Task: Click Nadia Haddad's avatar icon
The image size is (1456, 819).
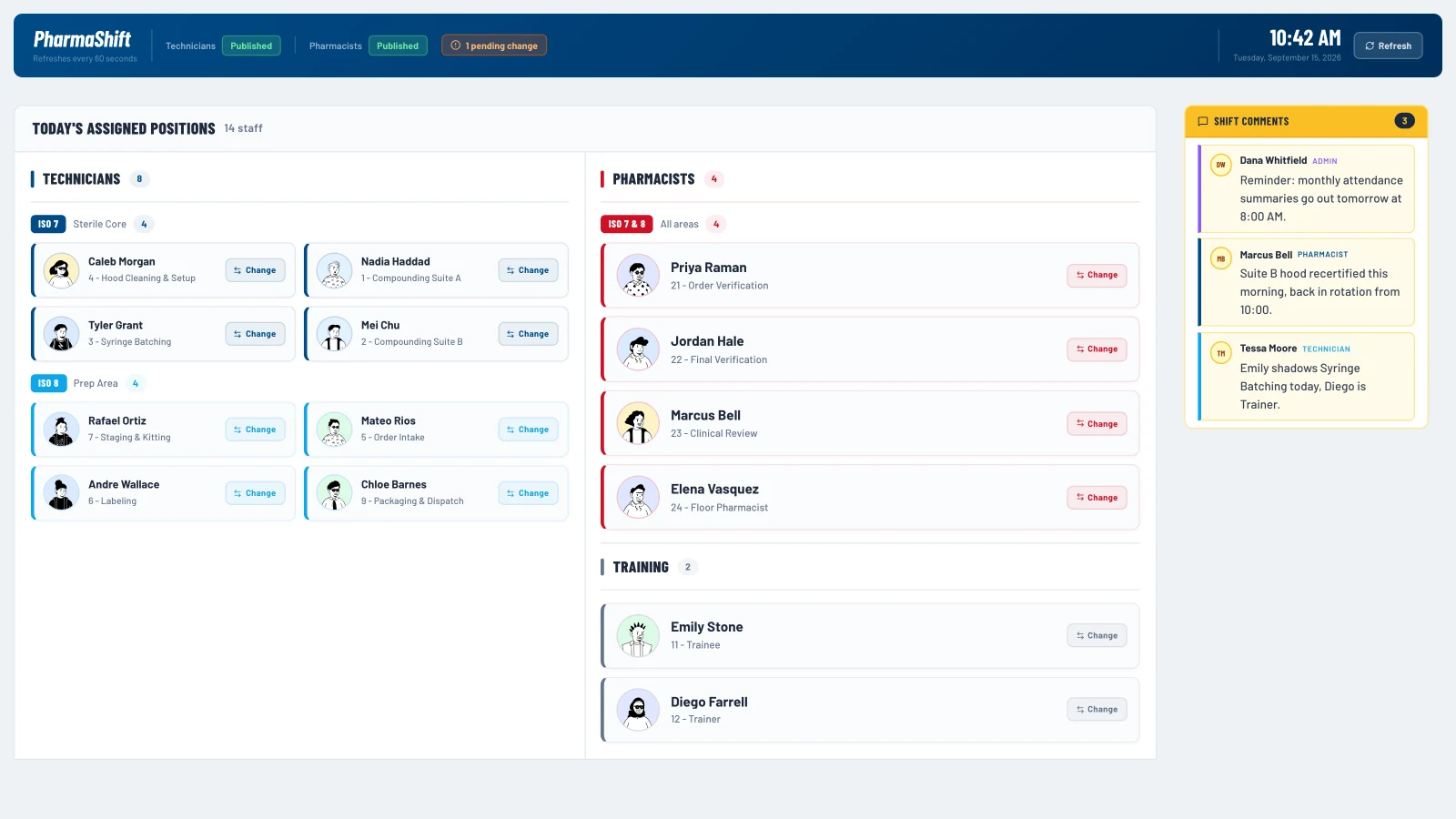Action: click(x=334, y=270)
